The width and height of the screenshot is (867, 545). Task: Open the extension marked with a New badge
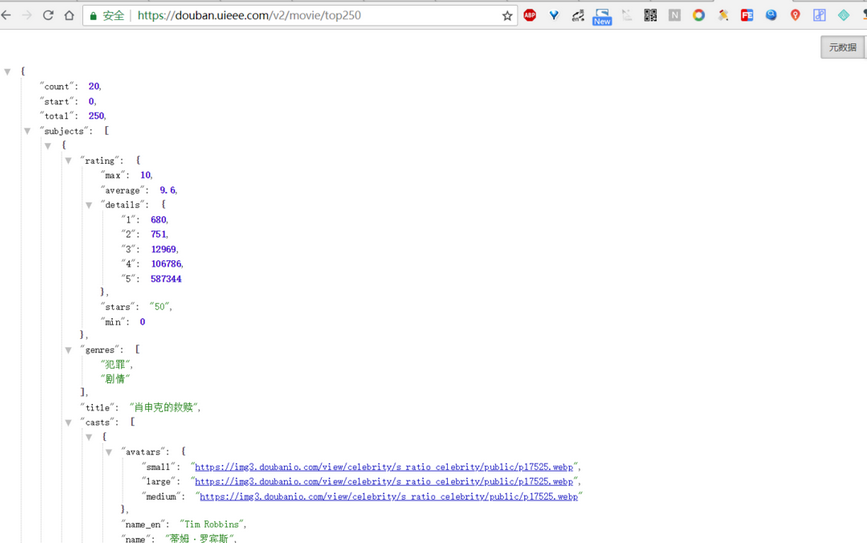click(x=602, y=17)
